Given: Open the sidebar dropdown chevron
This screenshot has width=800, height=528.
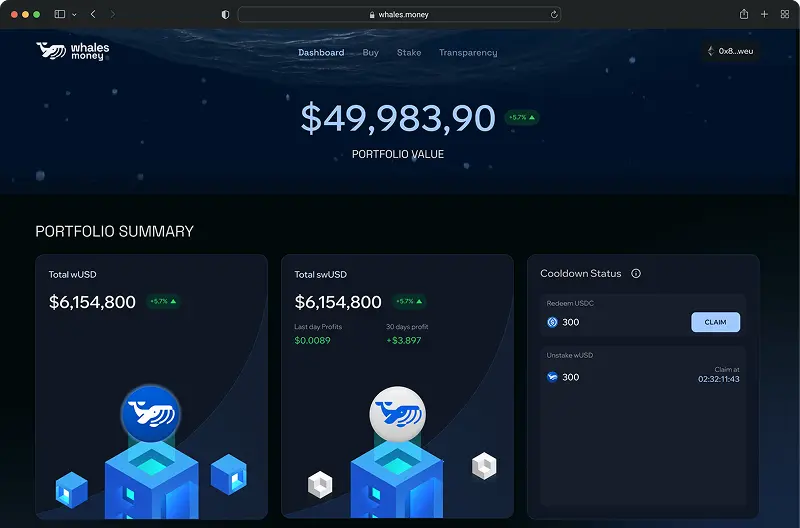Looking at the screenshot, I should [x=74, y=15].
